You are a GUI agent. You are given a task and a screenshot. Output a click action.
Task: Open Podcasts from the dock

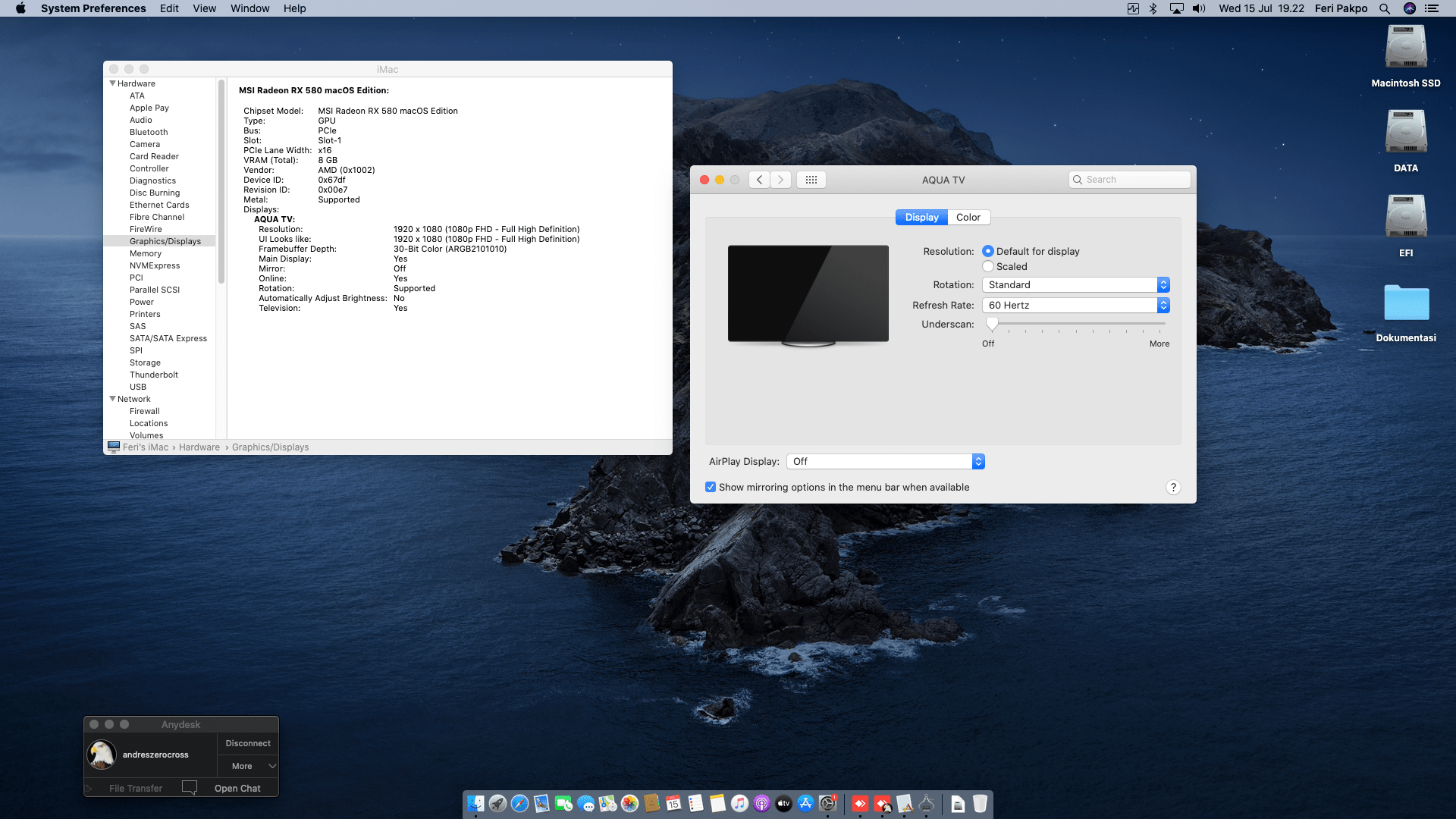point(761,804)
